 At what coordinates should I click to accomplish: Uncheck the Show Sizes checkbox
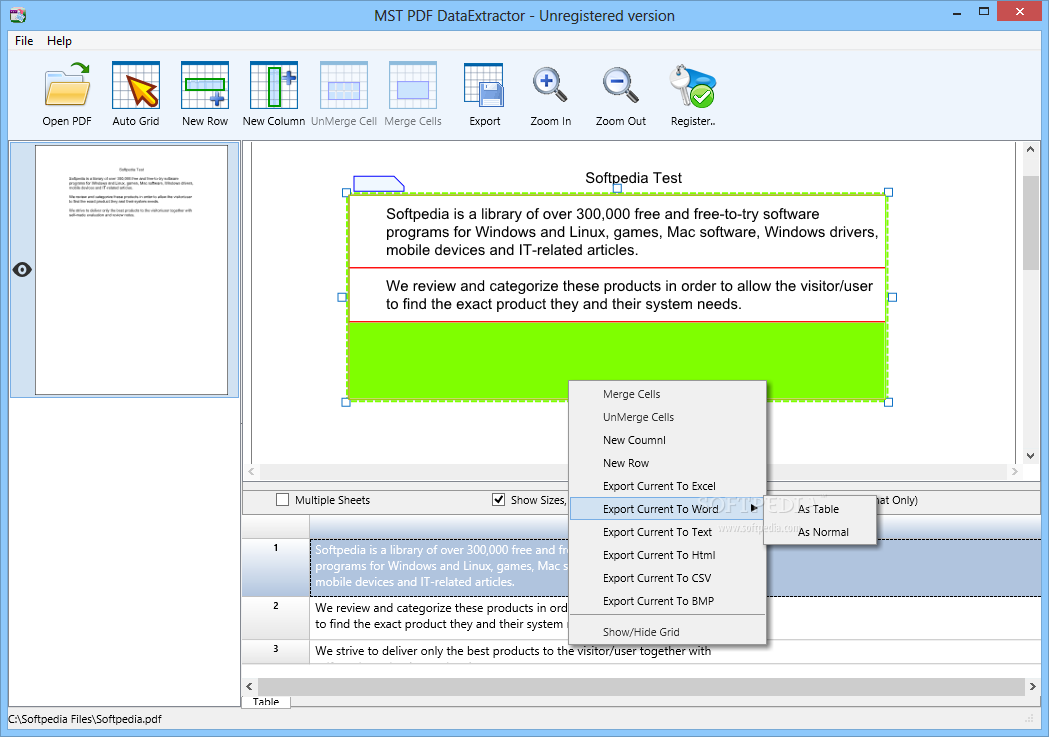(x=498, y=500)
